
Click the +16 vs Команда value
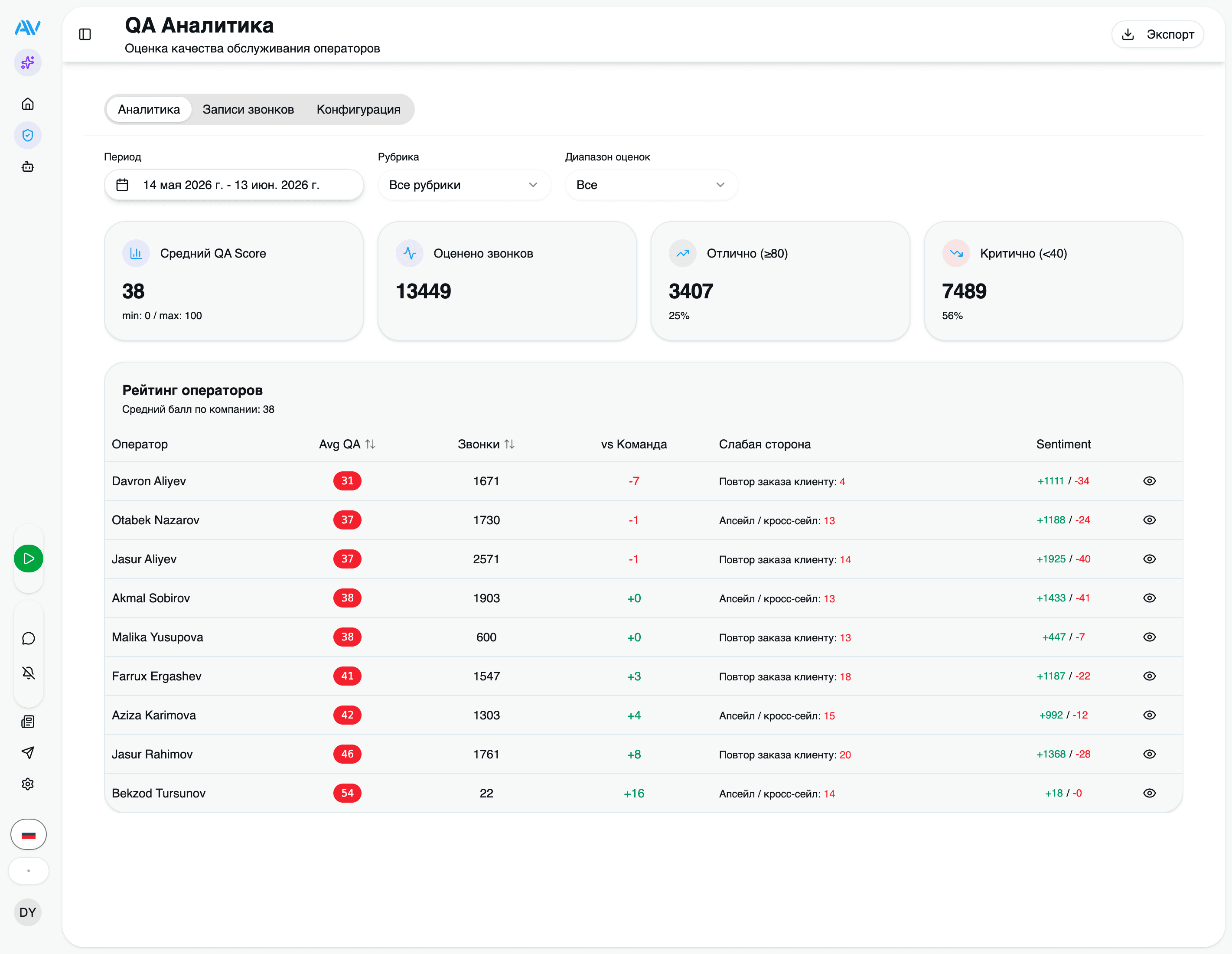pyautogui.click(x=634, y=793)
